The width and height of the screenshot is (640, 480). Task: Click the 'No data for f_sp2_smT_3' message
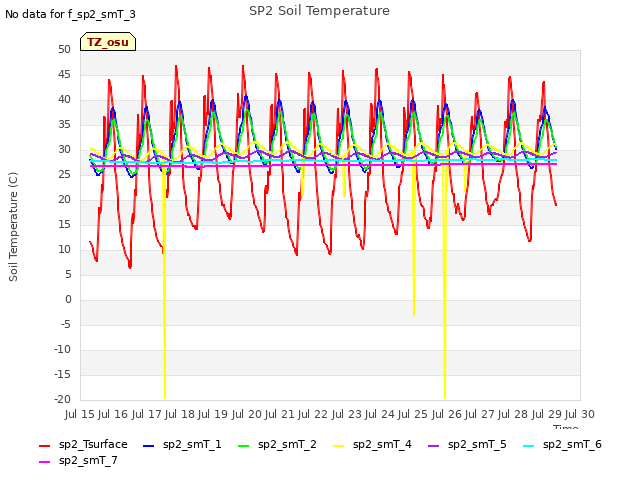(70, 14)
